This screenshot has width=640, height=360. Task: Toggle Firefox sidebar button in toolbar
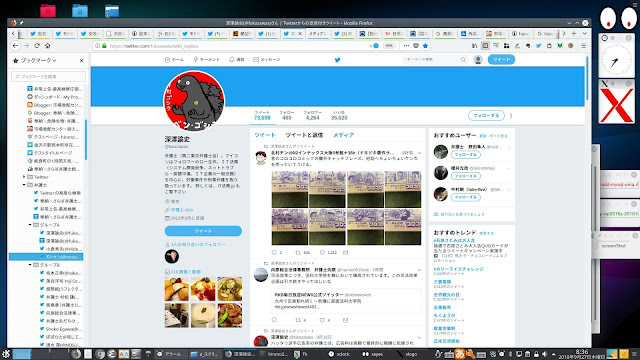point(485,46)
